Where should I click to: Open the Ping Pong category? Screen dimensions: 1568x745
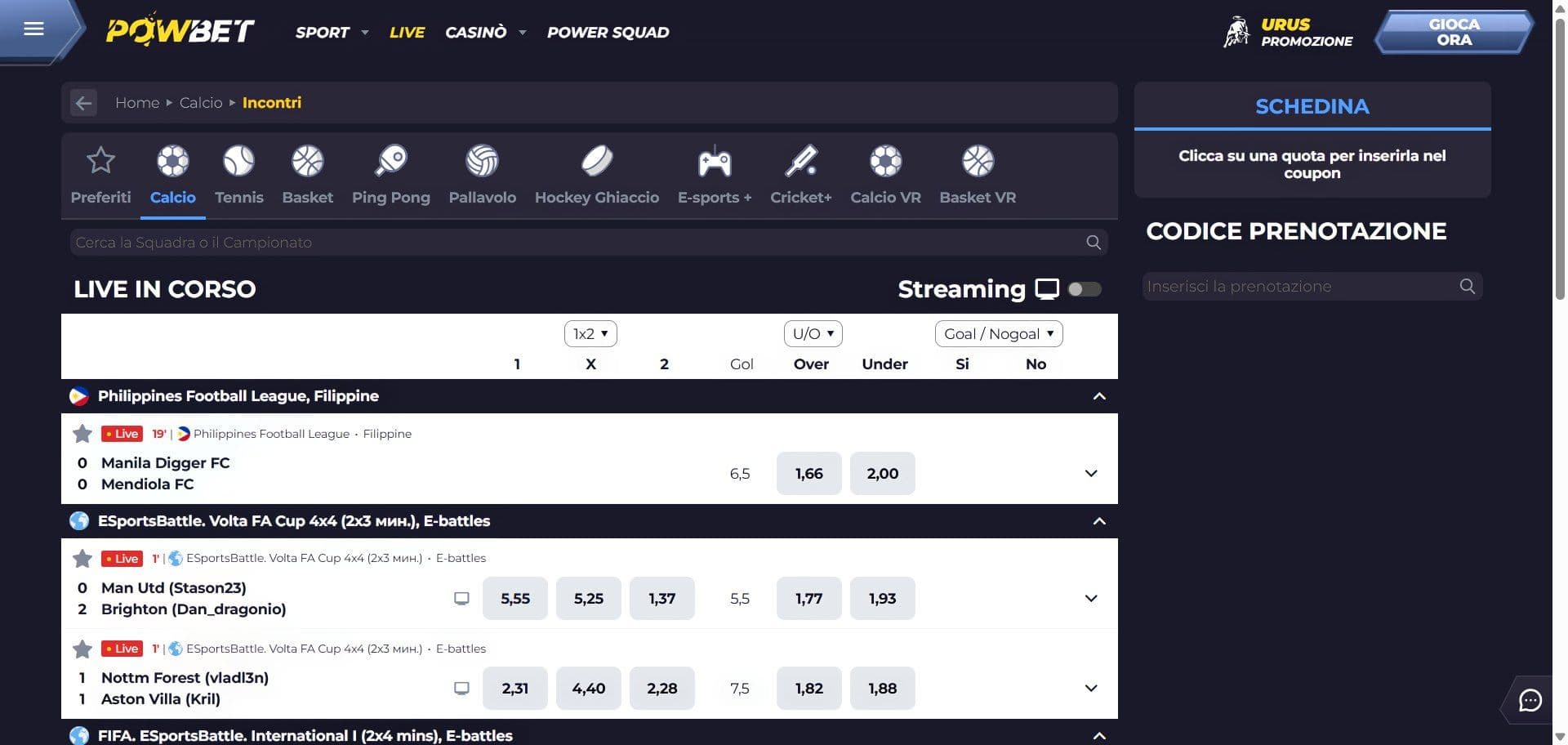(391, 160)
